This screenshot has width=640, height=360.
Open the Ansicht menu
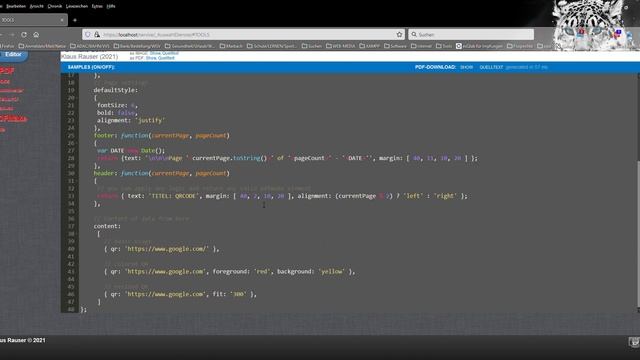coord(36,6)
